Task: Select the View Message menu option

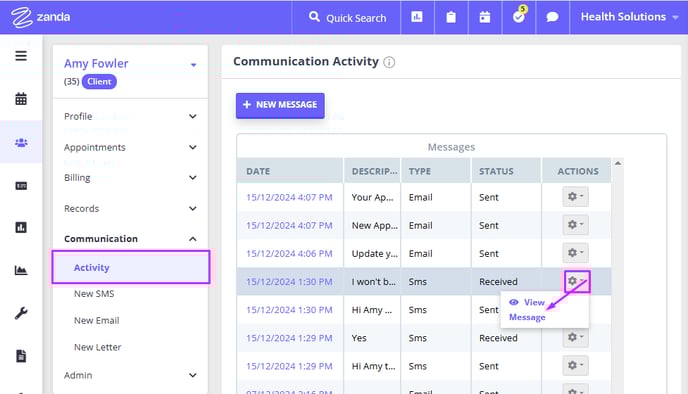Action: (528, 310)
